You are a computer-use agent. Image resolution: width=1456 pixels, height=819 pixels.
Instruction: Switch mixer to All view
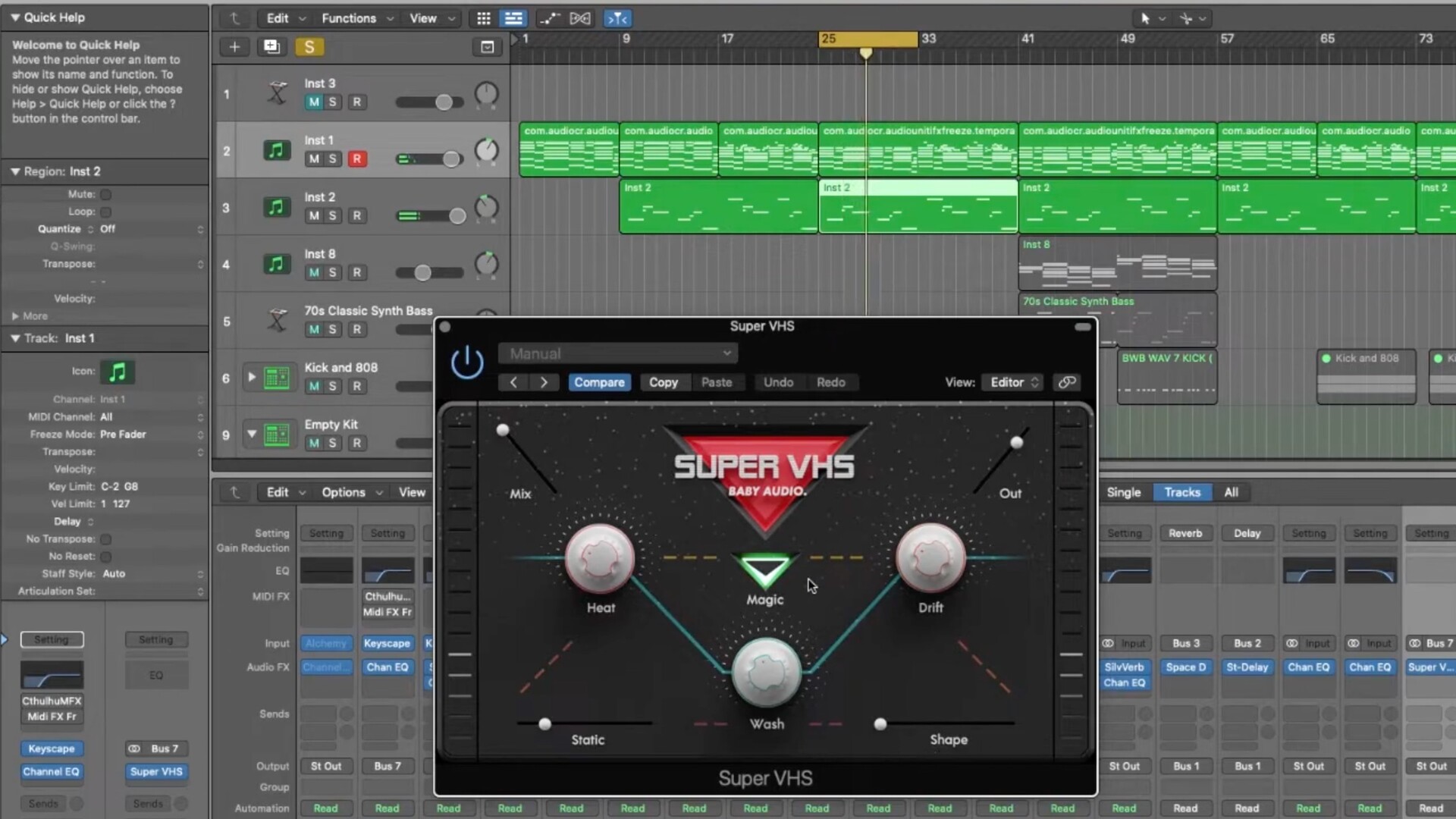tap(1231, 492)
